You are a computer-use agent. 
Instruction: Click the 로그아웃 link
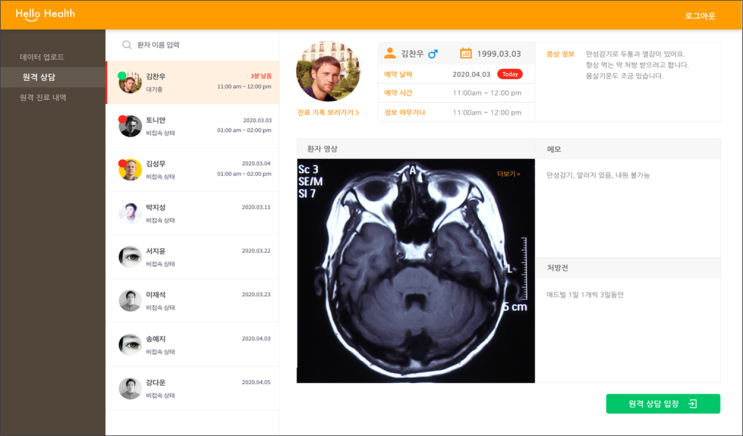700,16
